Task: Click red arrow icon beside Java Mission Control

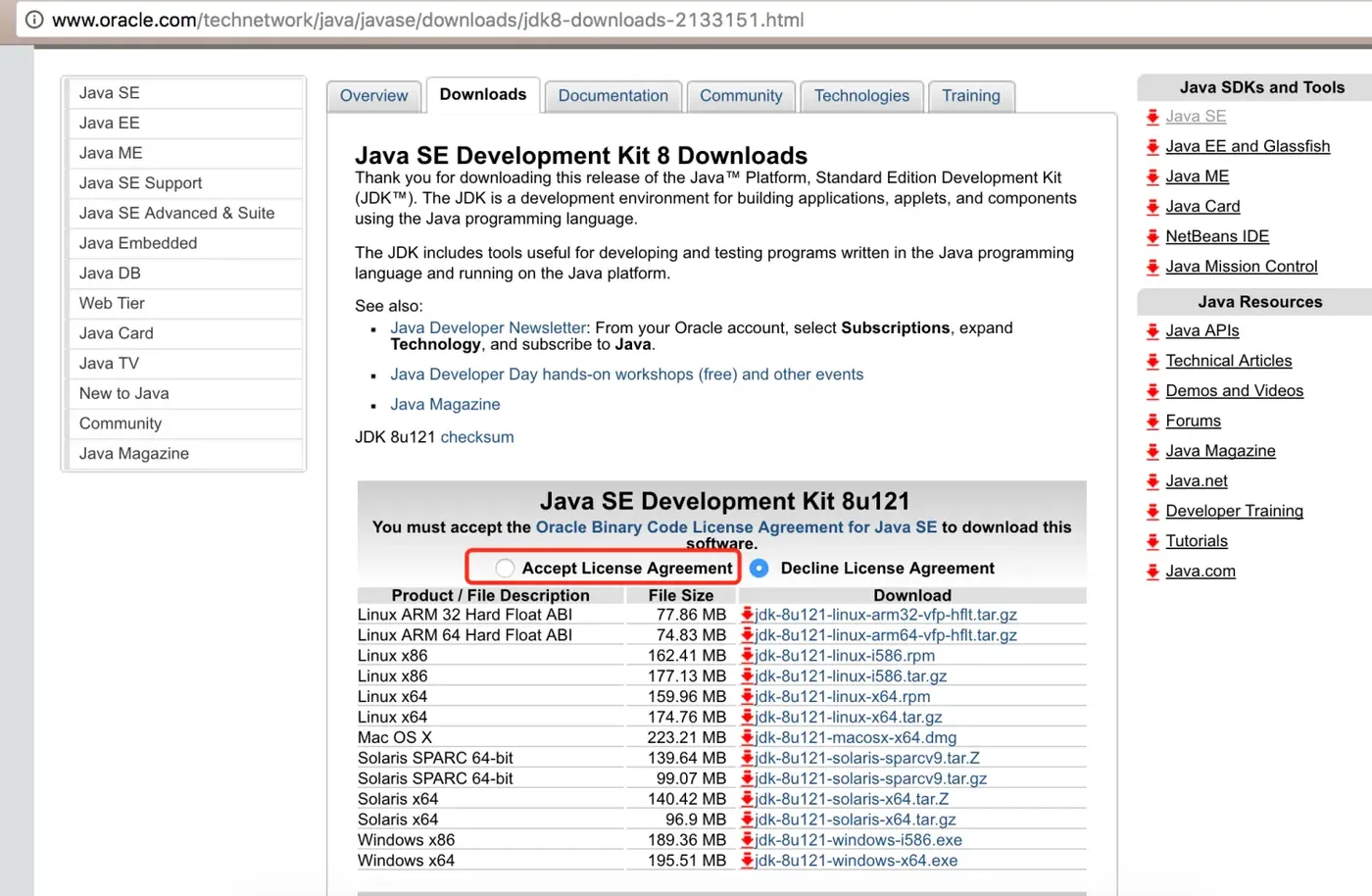Action: coord(1152,267)
